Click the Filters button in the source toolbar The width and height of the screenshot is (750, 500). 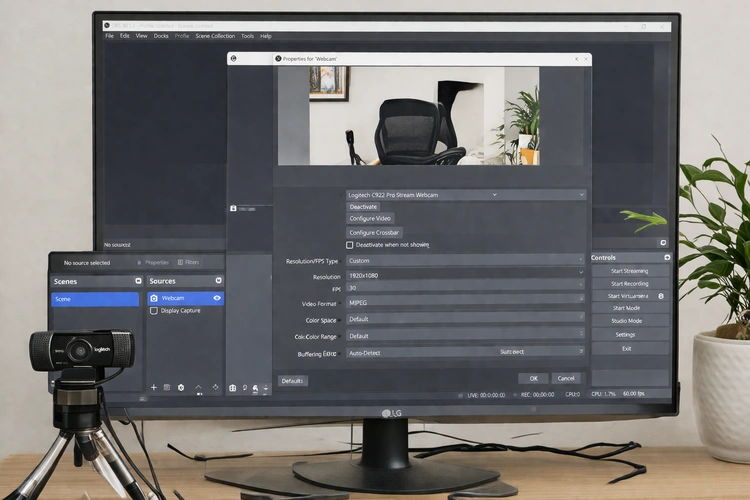[x=188, y=262]
